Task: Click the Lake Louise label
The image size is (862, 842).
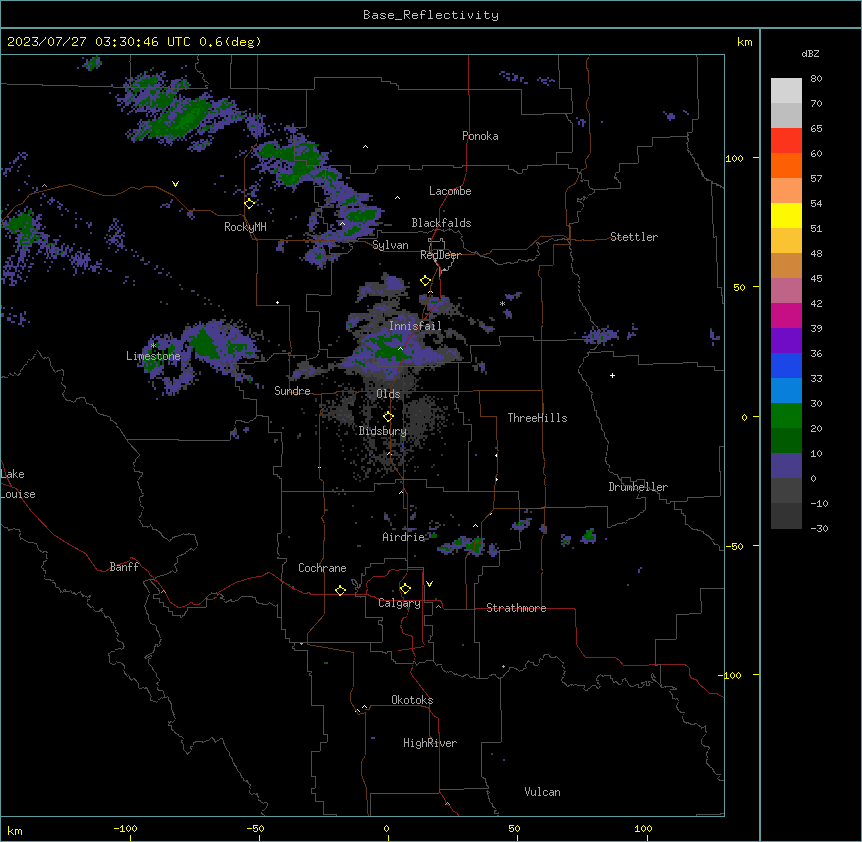Action: pos(18,484)
